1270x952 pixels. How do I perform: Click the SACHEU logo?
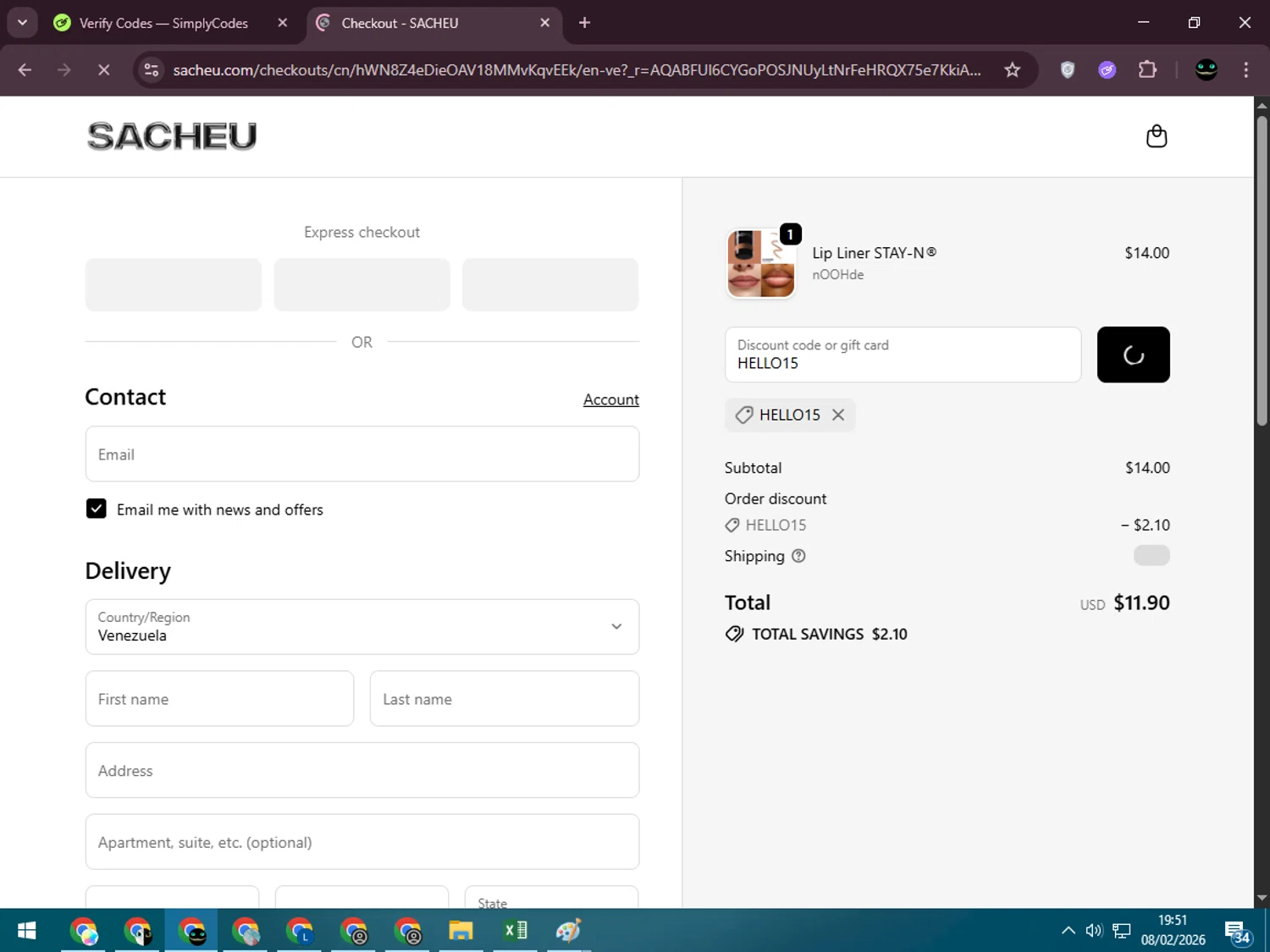point(172,136)
